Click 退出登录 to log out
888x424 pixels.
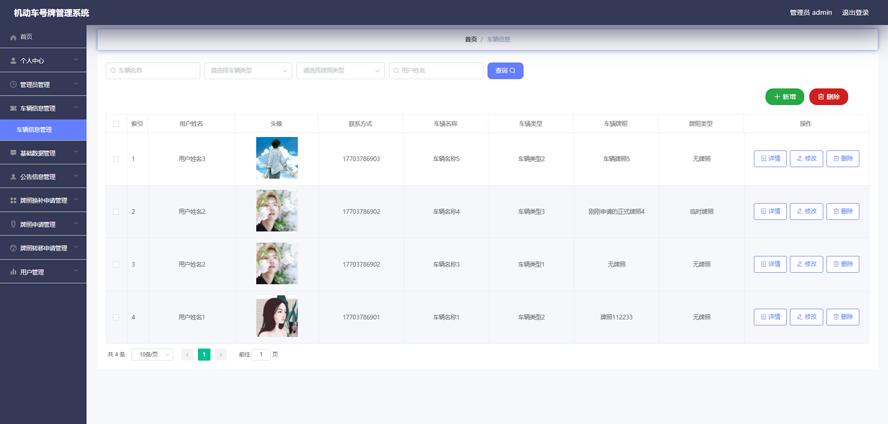tap(855, 13)
